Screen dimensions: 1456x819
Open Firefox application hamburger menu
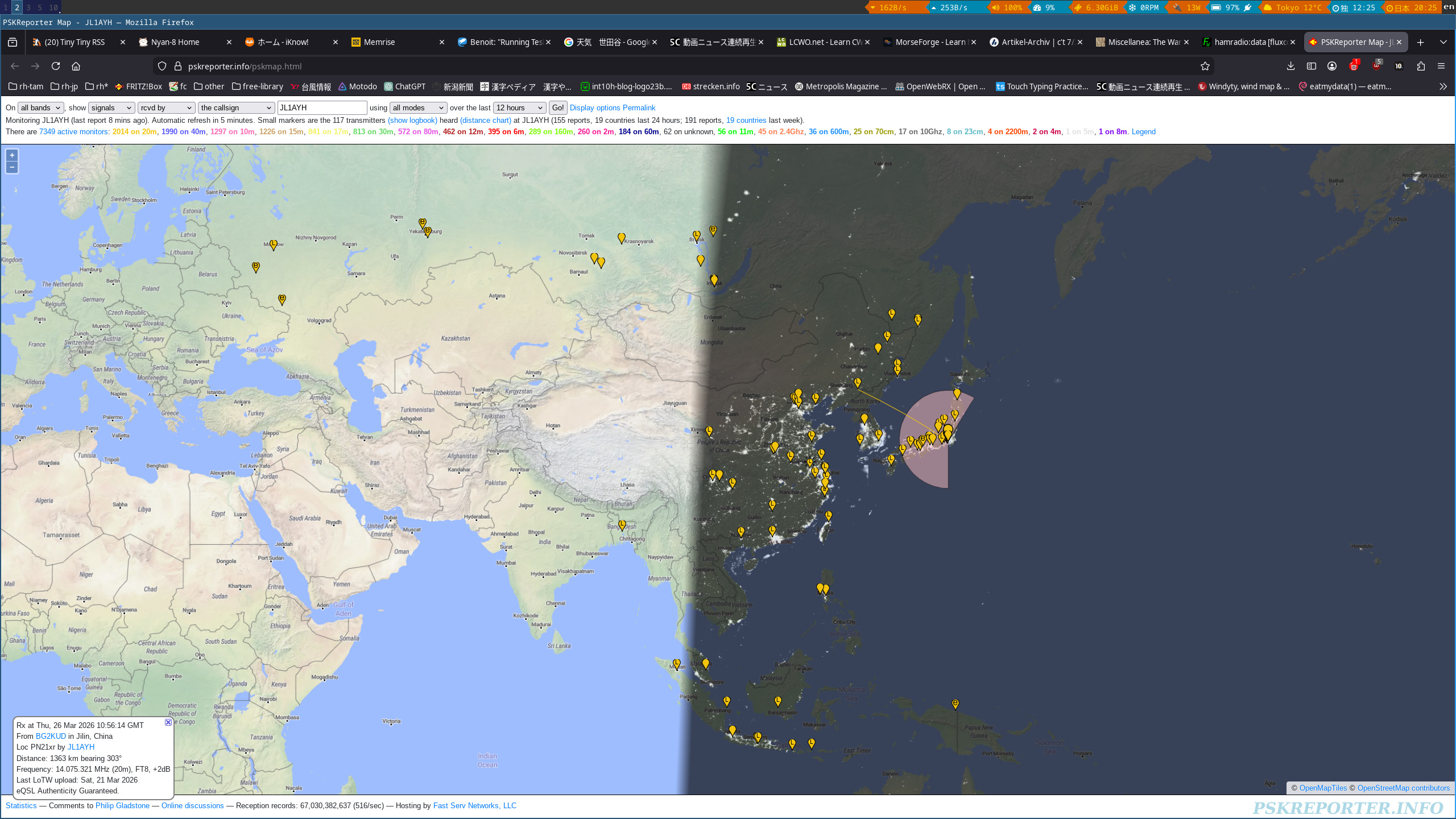click(x=1441, y=66)
